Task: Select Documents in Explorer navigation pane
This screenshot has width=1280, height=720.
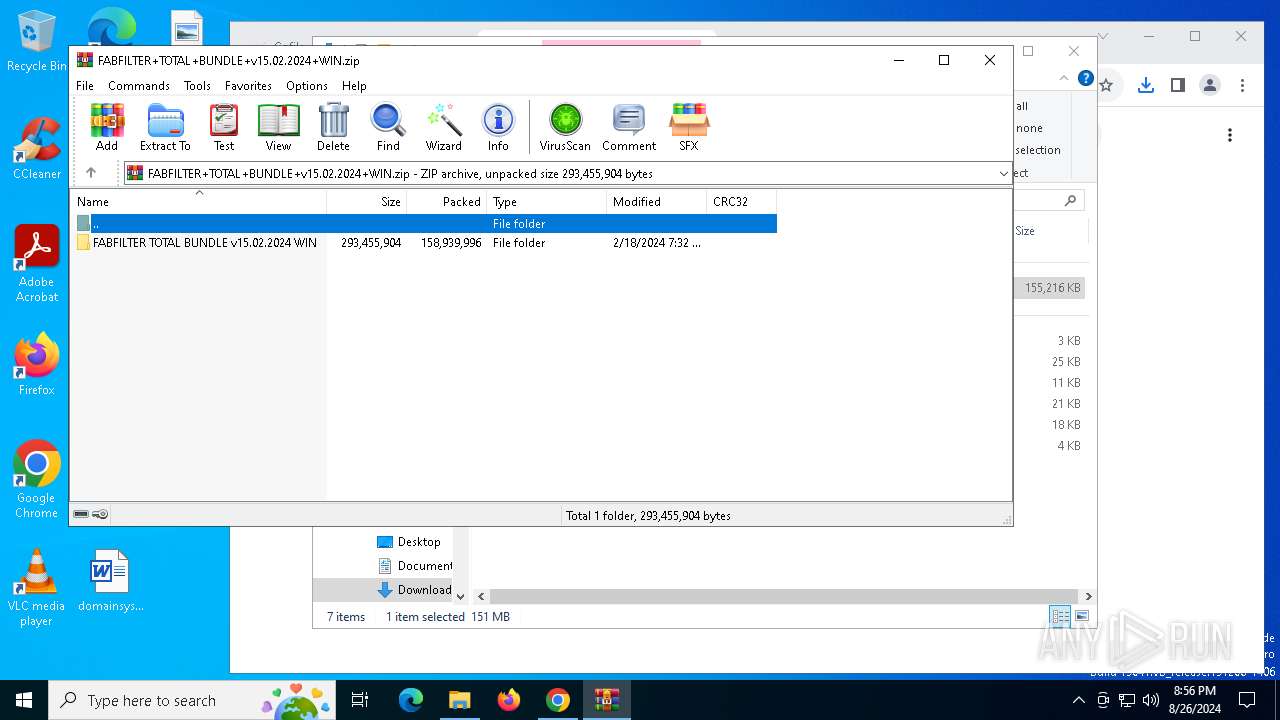Action: tap(415, 566)
